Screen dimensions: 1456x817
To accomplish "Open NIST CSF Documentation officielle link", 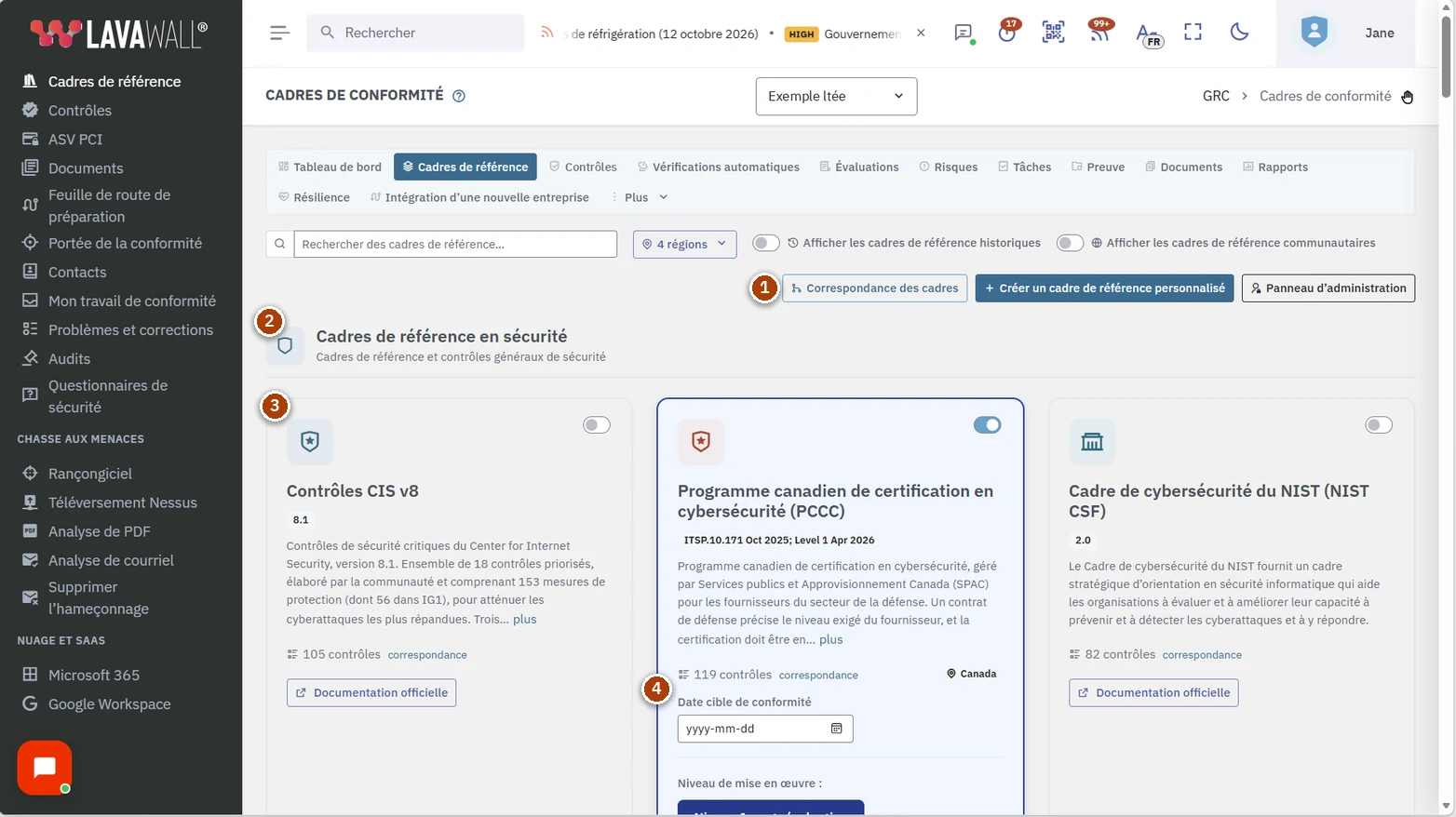I will [1153, 692].
